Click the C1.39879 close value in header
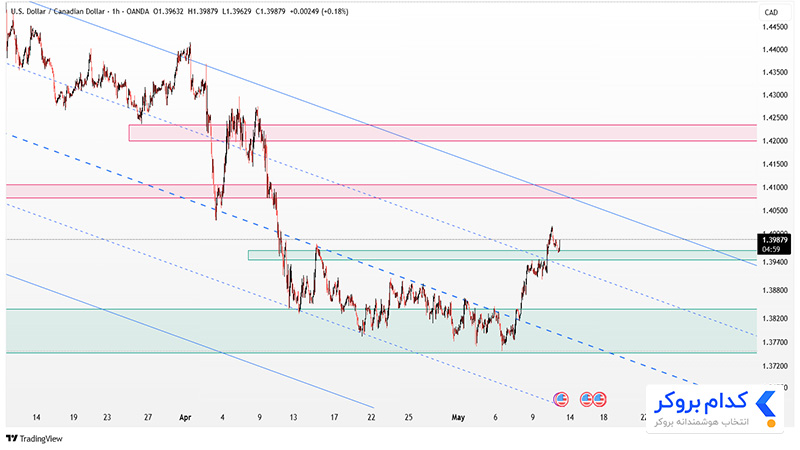800x450 pixels. pos(270,11)
